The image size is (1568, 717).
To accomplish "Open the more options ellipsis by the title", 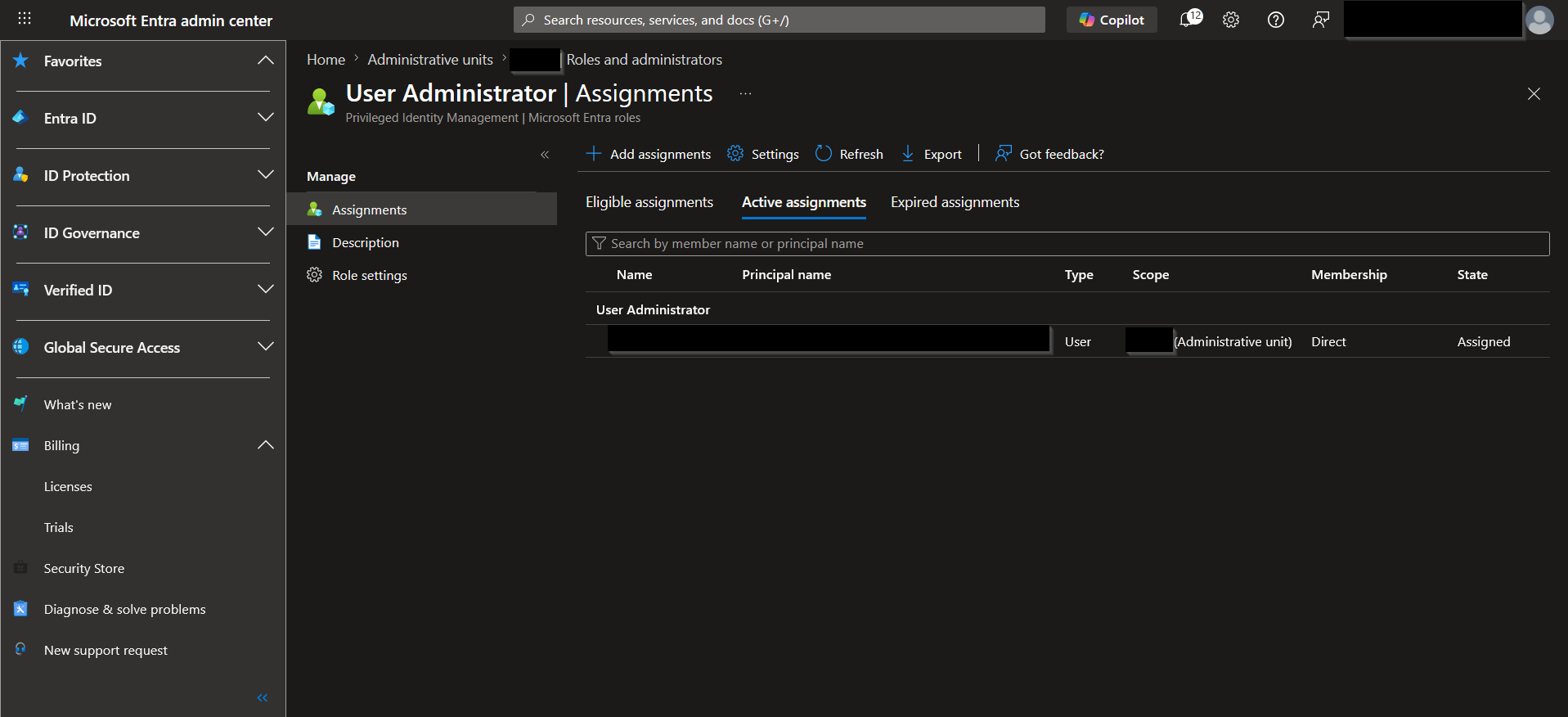I will coord(745,94).
